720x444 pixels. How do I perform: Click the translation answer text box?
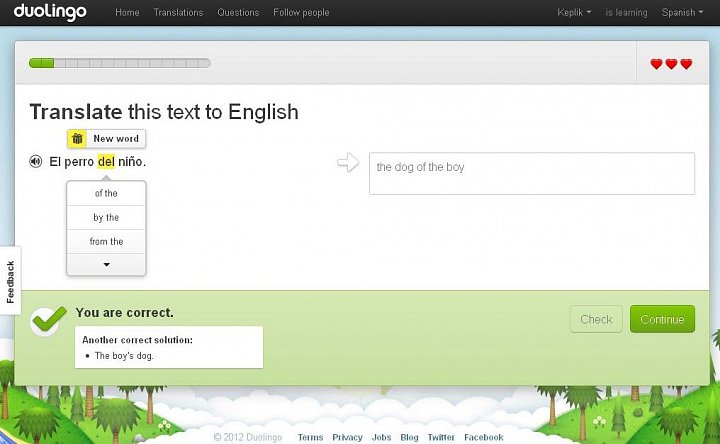point(532,174)
